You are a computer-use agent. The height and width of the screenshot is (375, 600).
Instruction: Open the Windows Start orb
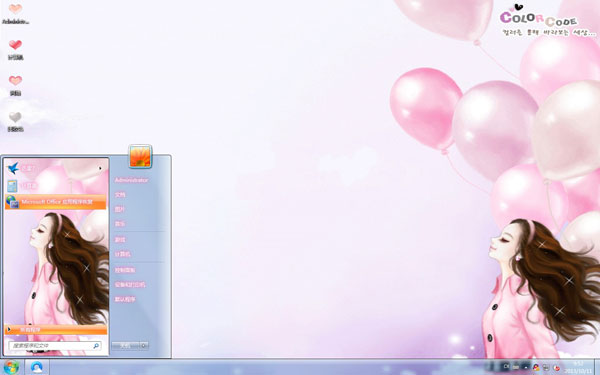tap(11, 367)
